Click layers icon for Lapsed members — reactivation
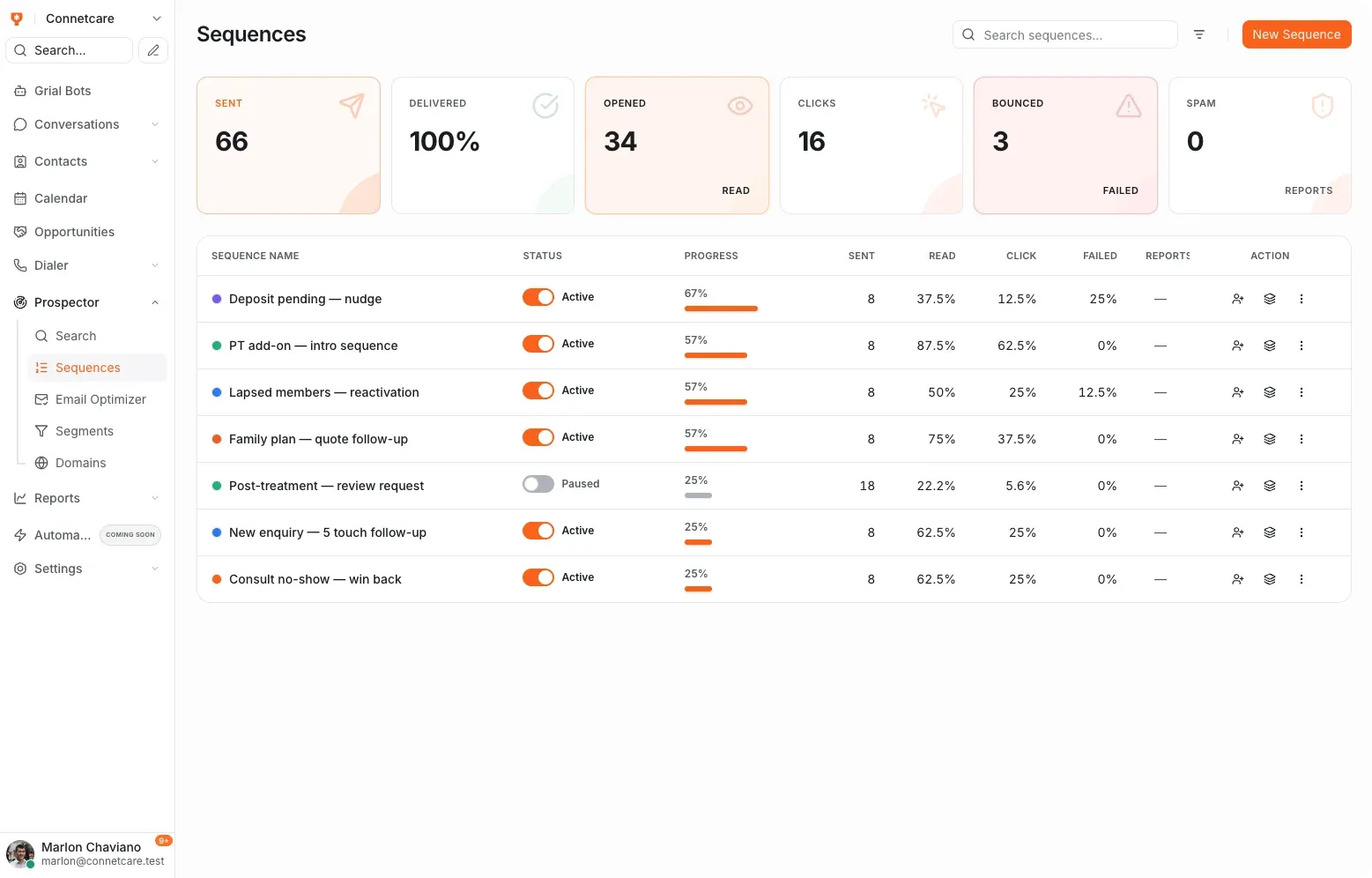Viewport: 1372px width, 878px height. pos(1270,392)
